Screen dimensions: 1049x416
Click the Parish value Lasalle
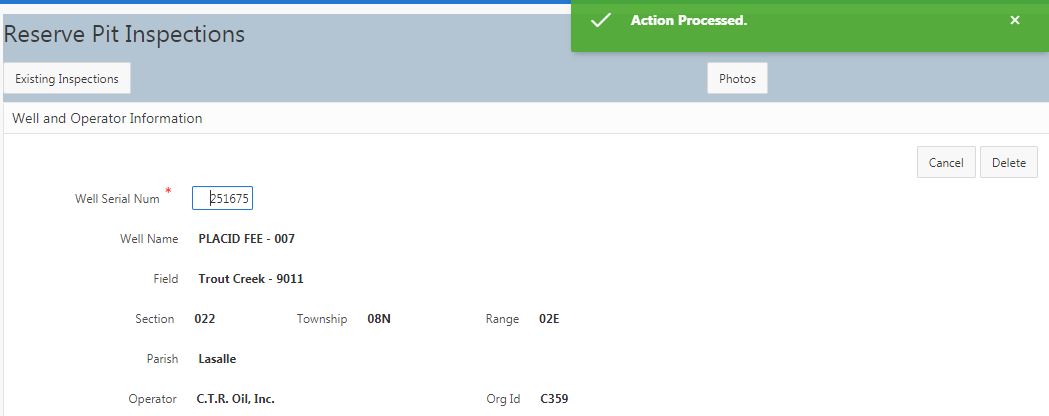217,359
